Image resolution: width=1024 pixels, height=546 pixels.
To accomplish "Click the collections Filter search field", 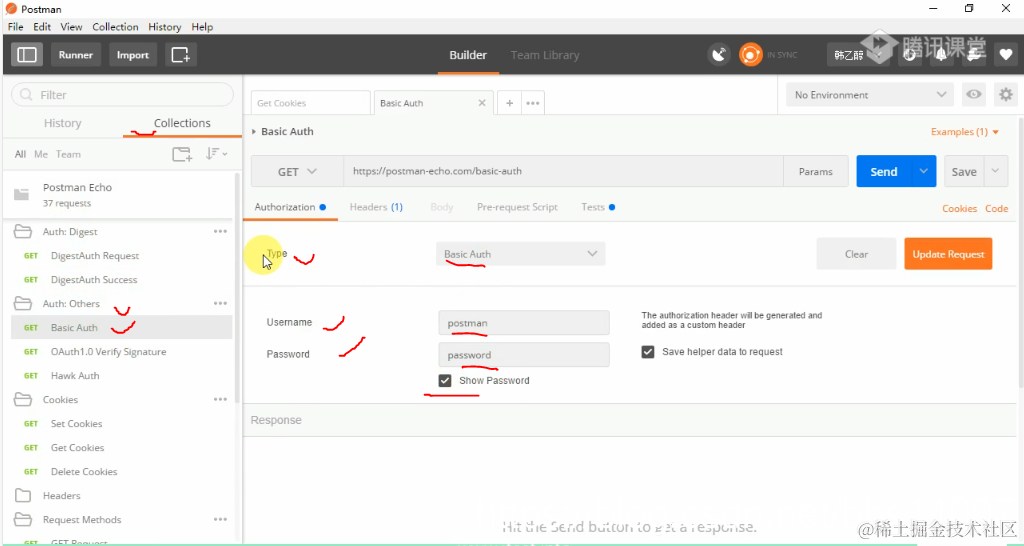I will pyautogui.click(x=122, y=95).
